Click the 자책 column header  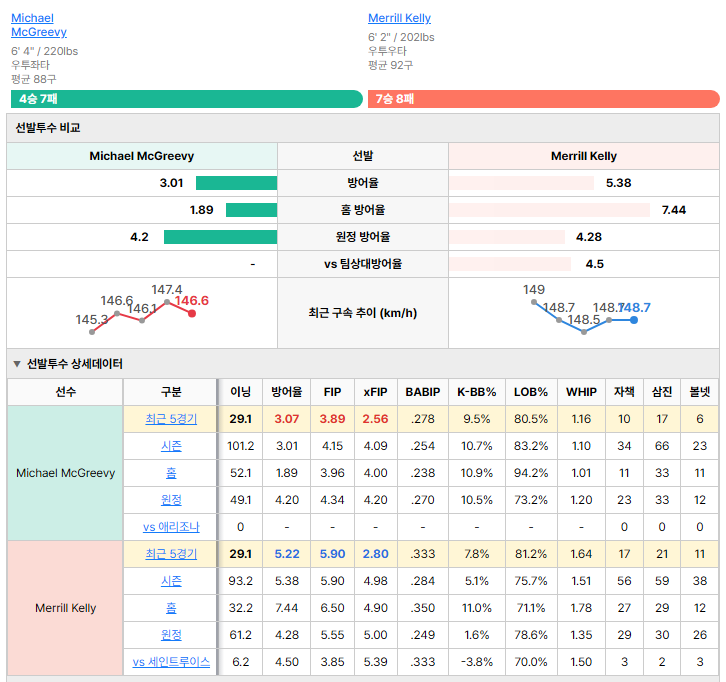click(x=624, y=392)
